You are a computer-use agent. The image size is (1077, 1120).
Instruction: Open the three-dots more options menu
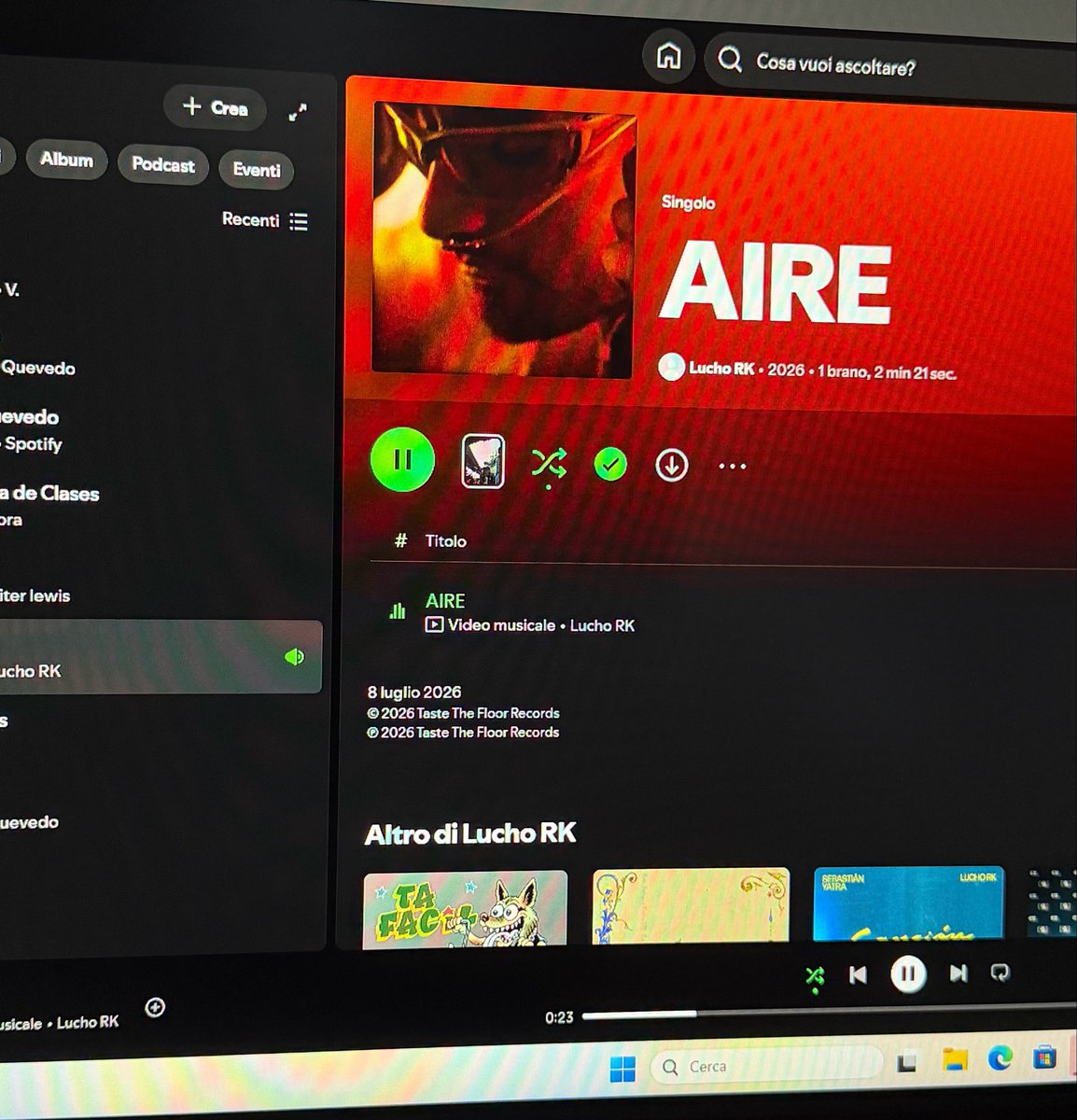point(732,466)
